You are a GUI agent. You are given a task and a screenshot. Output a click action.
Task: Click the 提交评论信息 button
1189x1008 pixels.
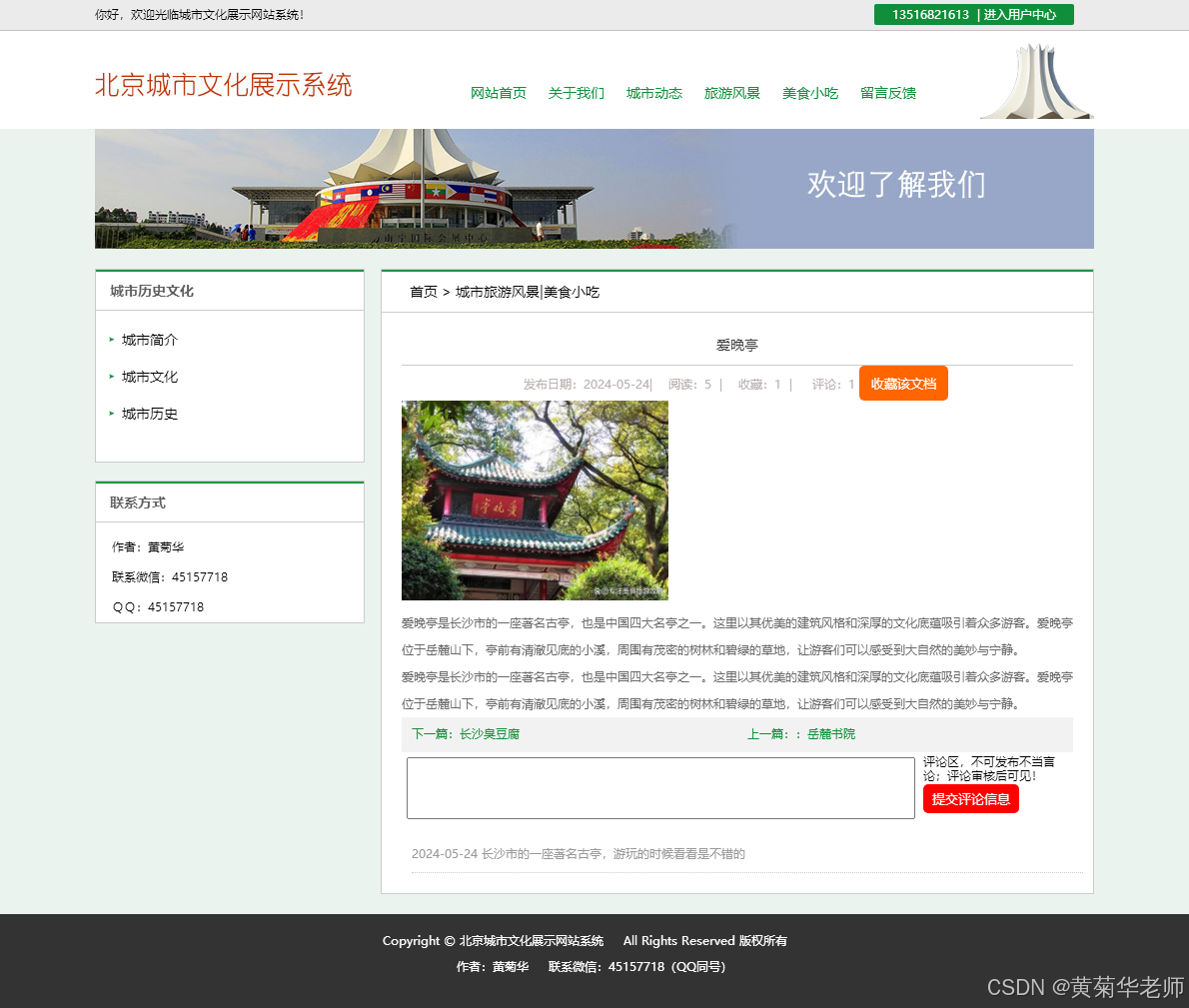[970, 799]
